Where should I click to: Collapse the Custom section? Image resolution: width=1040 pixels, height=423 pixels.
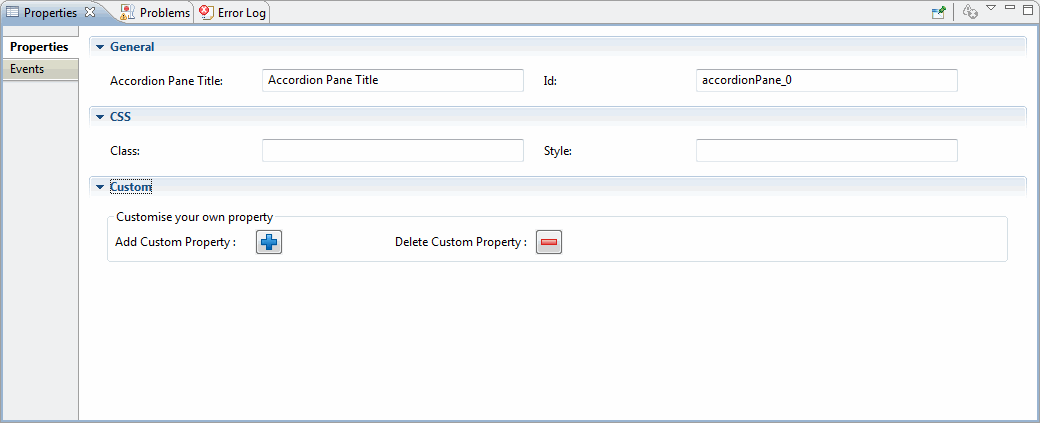click(x=100, y=188)
